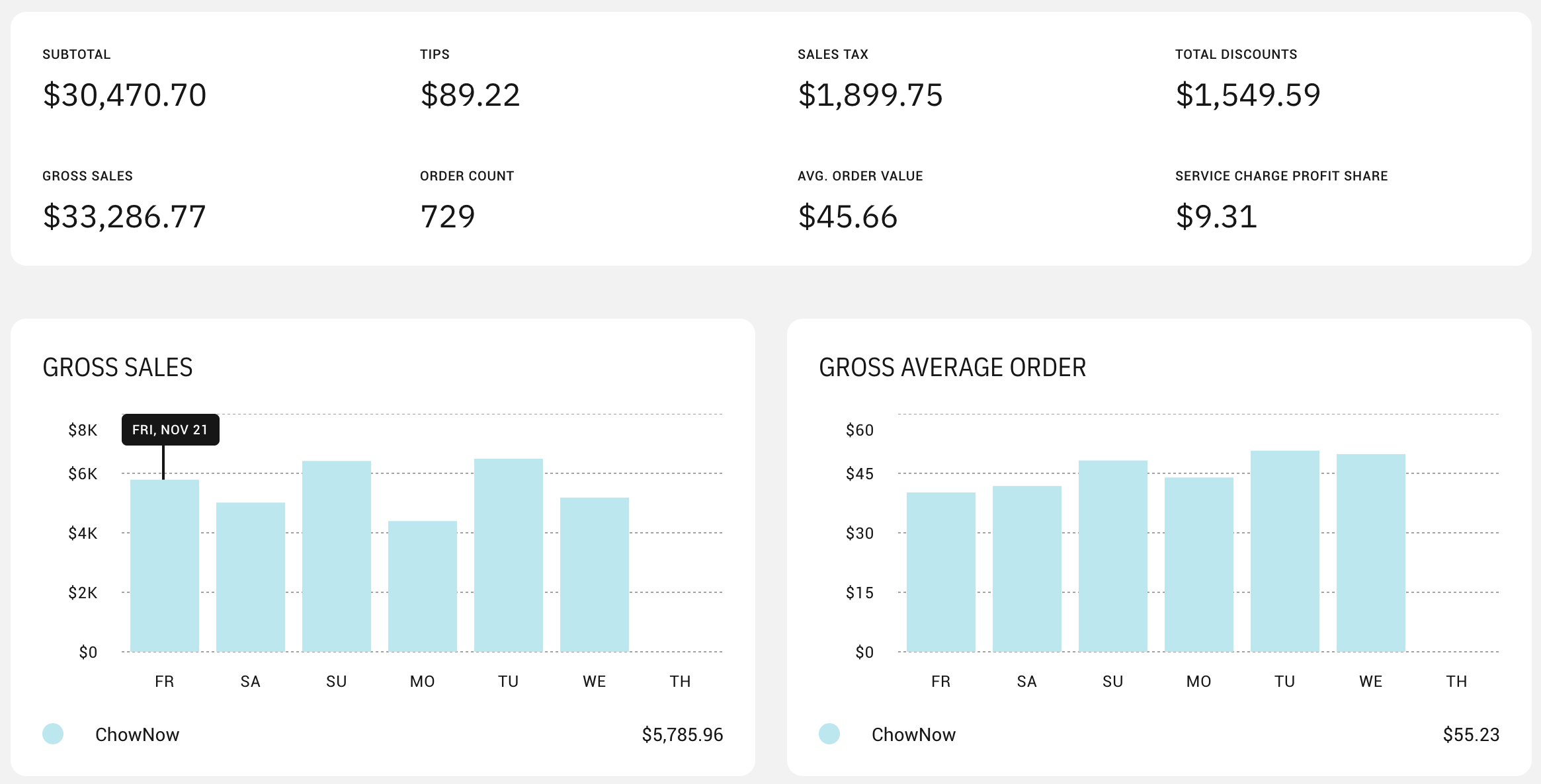Click the Friday bar in Gross Sales chart

tap(164, 565)
